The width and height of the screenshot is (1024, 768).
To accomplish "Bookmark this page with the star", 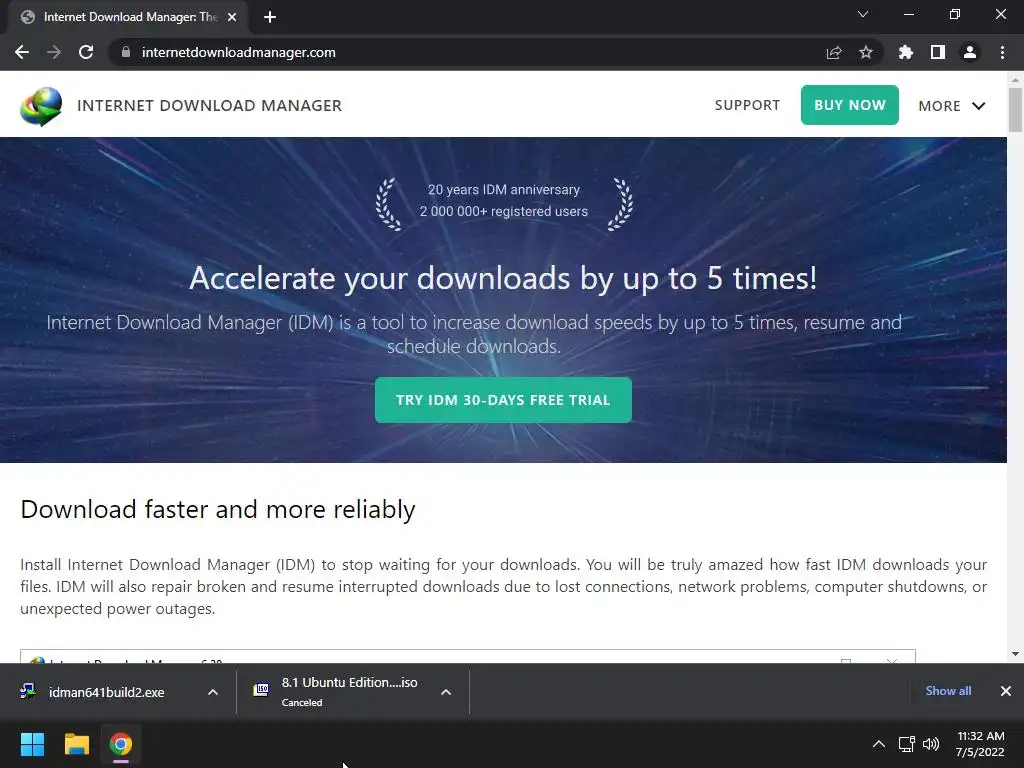I will pos(865,52).
